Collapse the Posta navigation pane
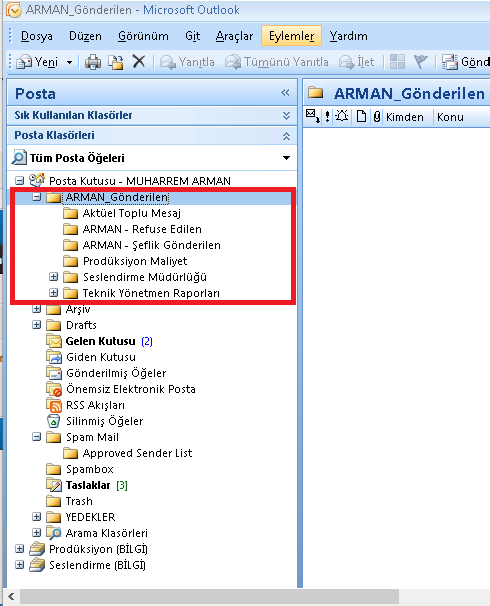490x606 pixels. (285, 93)
